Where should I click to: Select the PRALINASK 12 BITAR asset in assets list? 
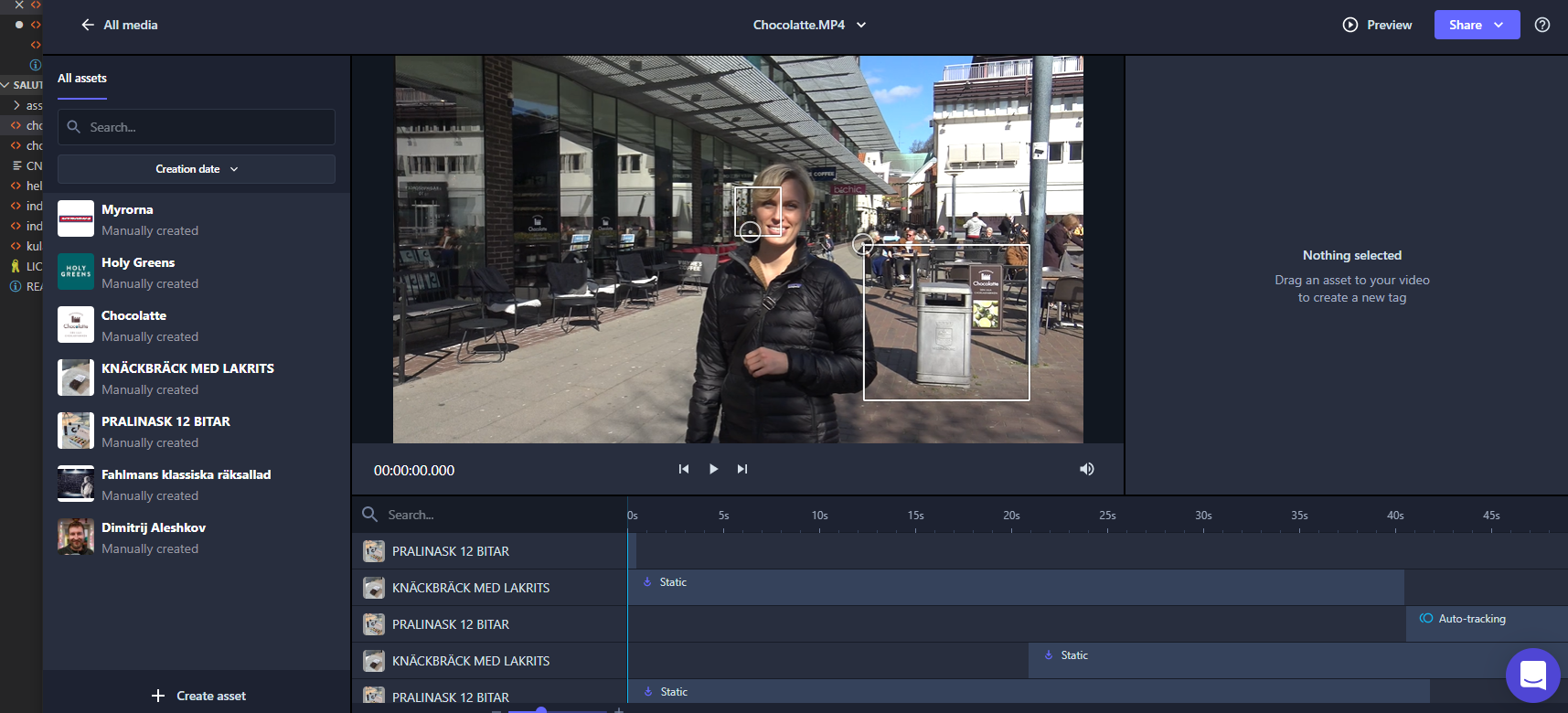(x=197, y=431)
